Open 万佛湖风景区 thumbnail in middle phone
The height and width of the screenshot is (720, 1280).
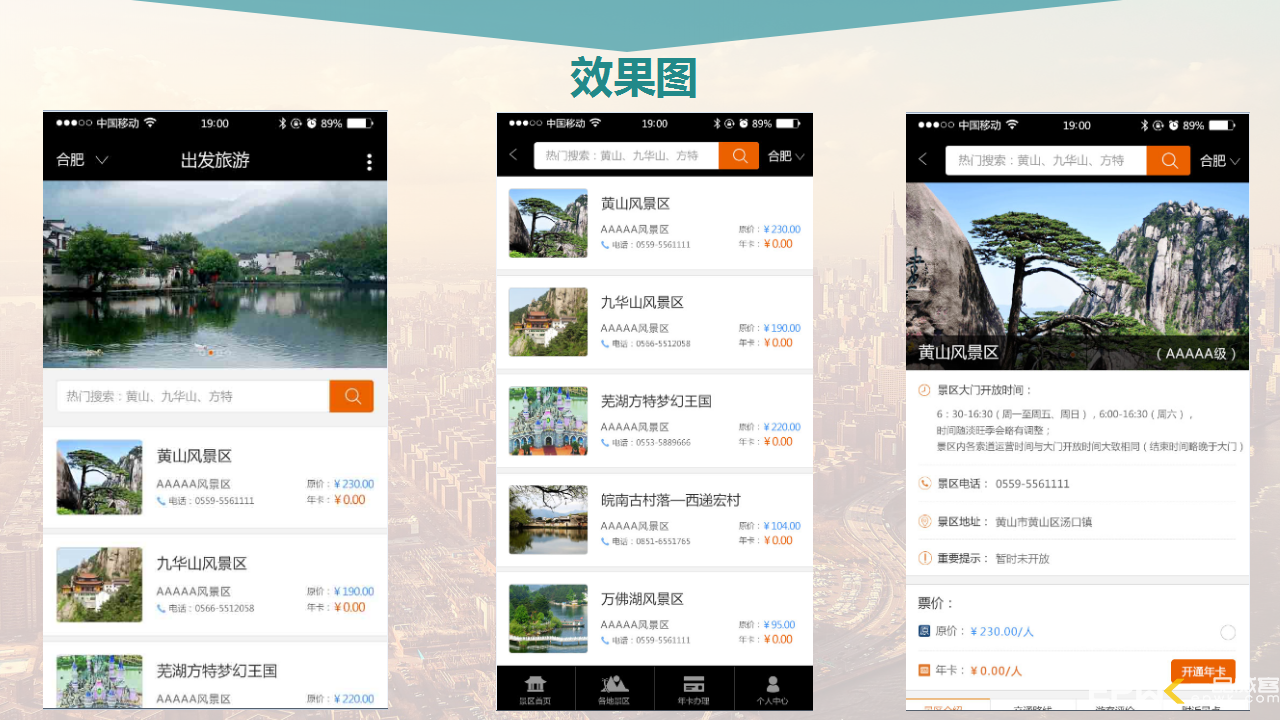coord(548,619)
